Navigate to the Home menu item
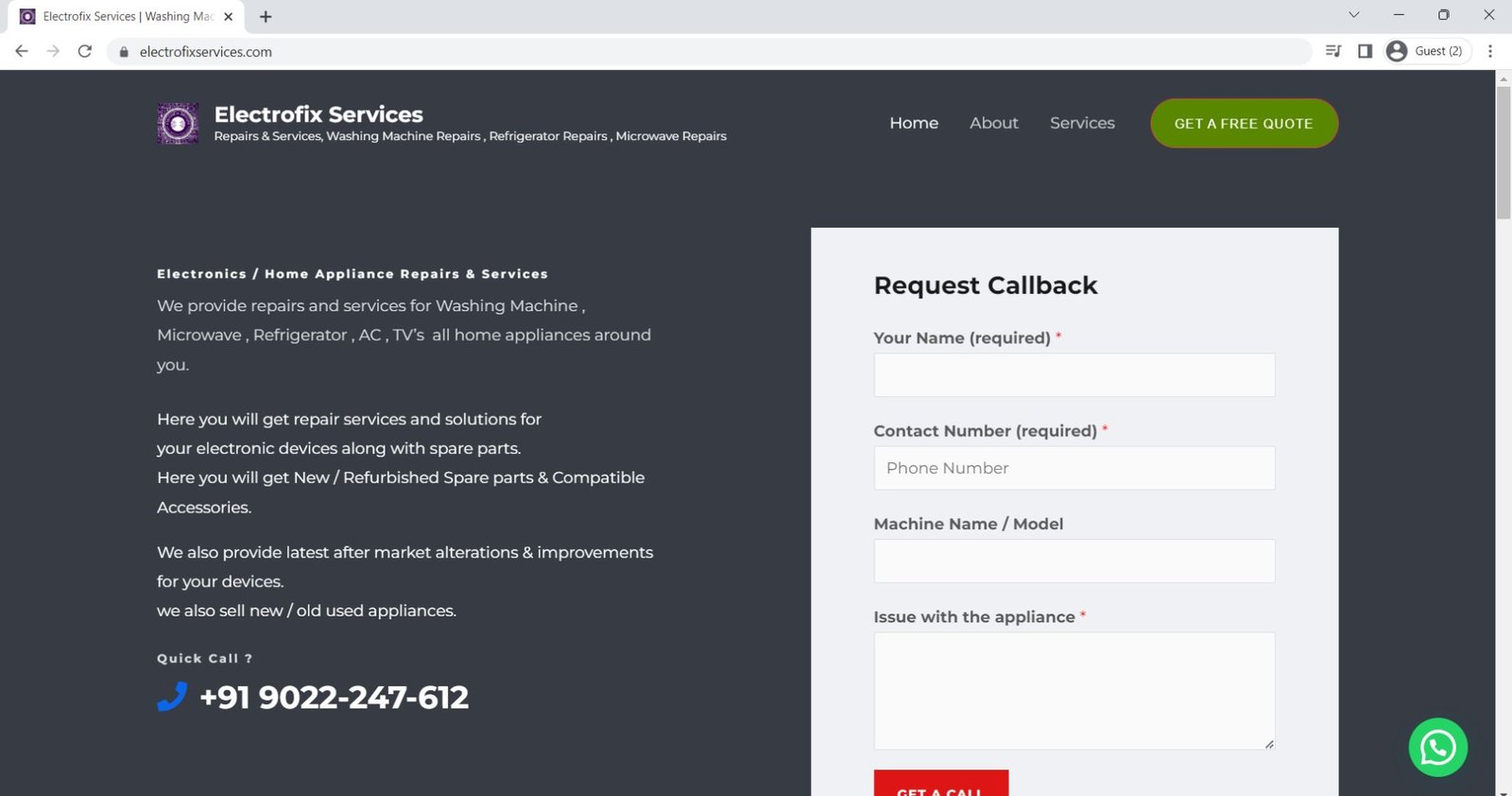This screenshot has width=1512, height=796. coord(913,123)
